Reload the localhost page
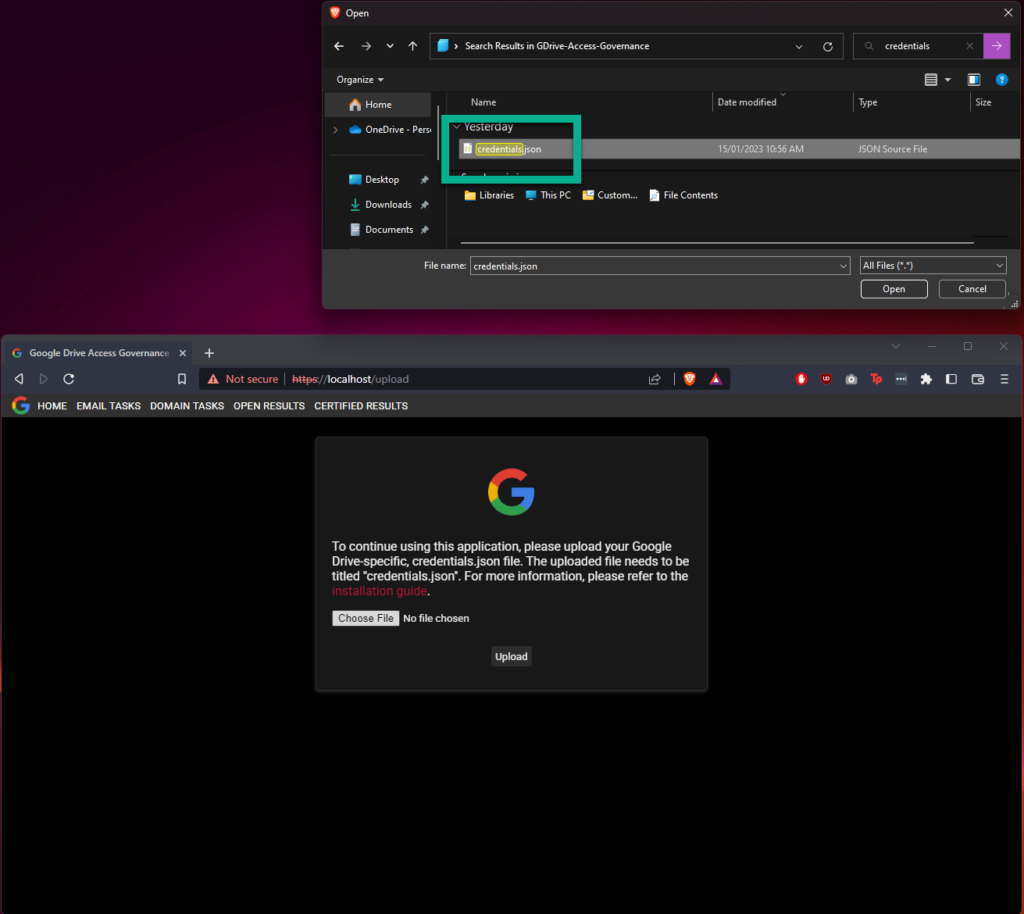 tap(69, 379)
